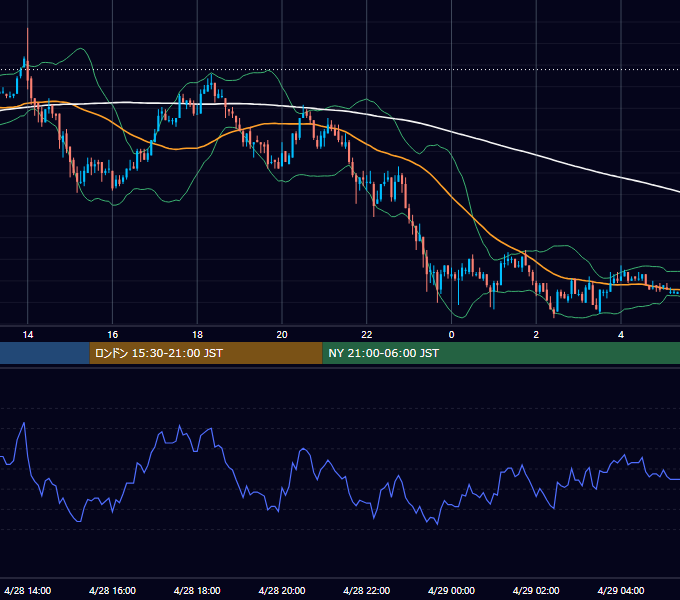680x600 pixels.
Task: Click the 4/29 02:00 date label
Action: [x=536, y=590]
